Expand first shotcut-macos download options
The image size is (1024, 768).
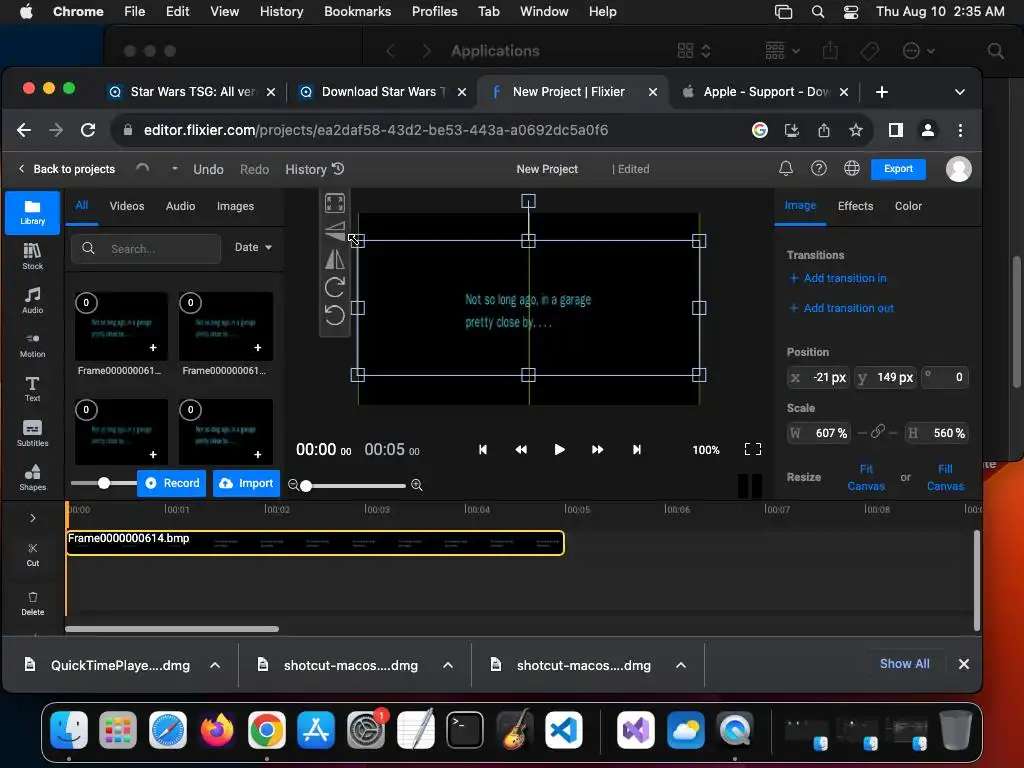tap(448, 665)
